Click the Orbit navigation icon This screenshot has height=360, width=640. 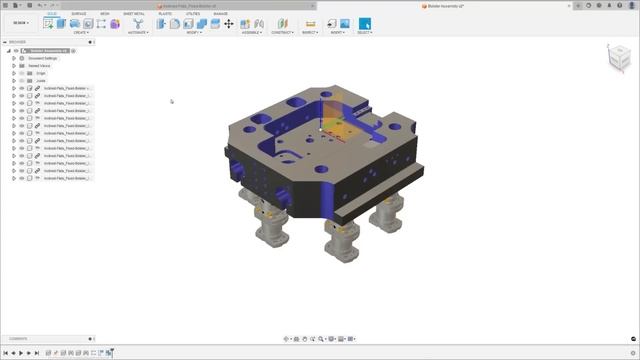[286, 339]
